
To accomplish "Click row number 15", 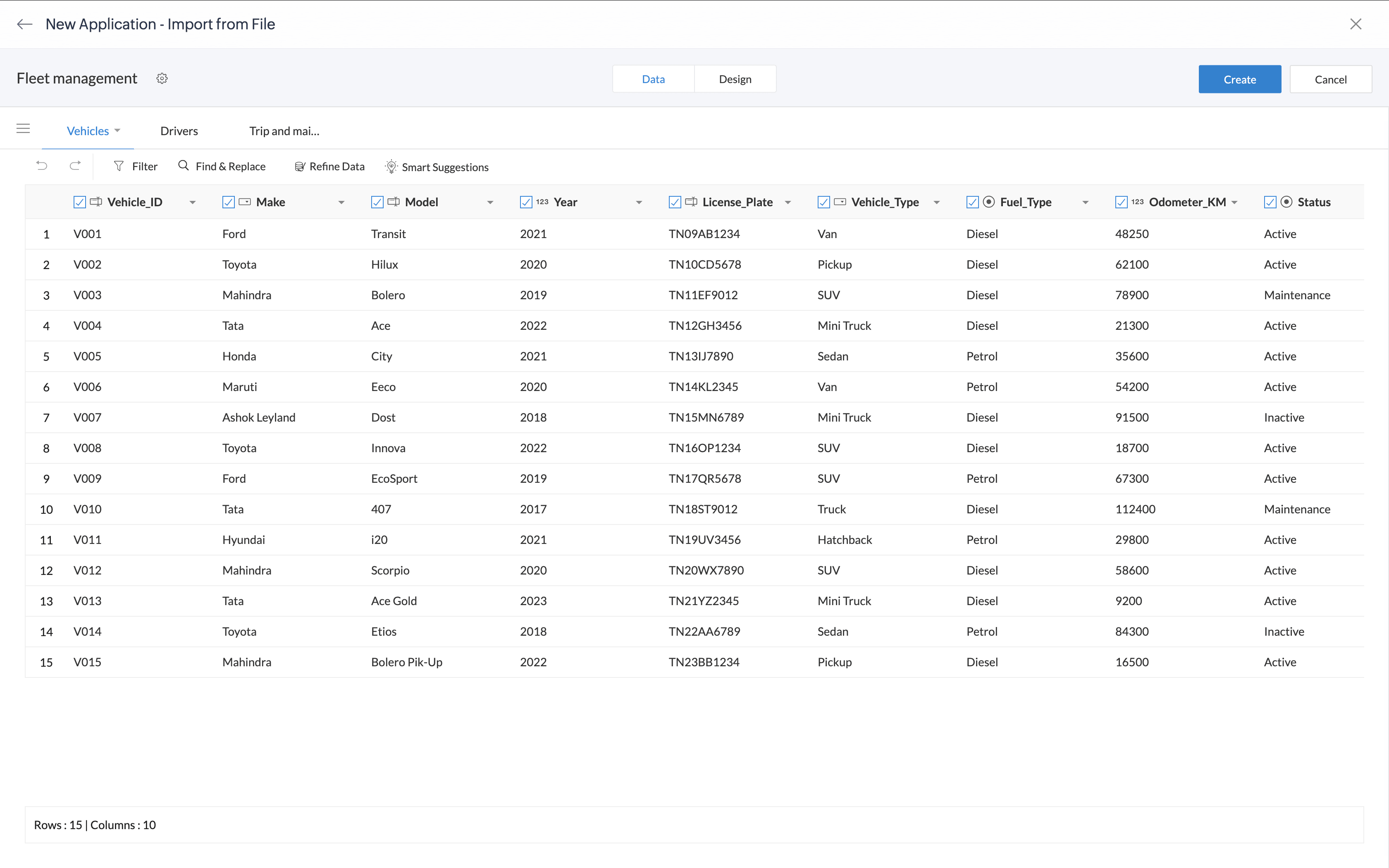I will (46, 663).
